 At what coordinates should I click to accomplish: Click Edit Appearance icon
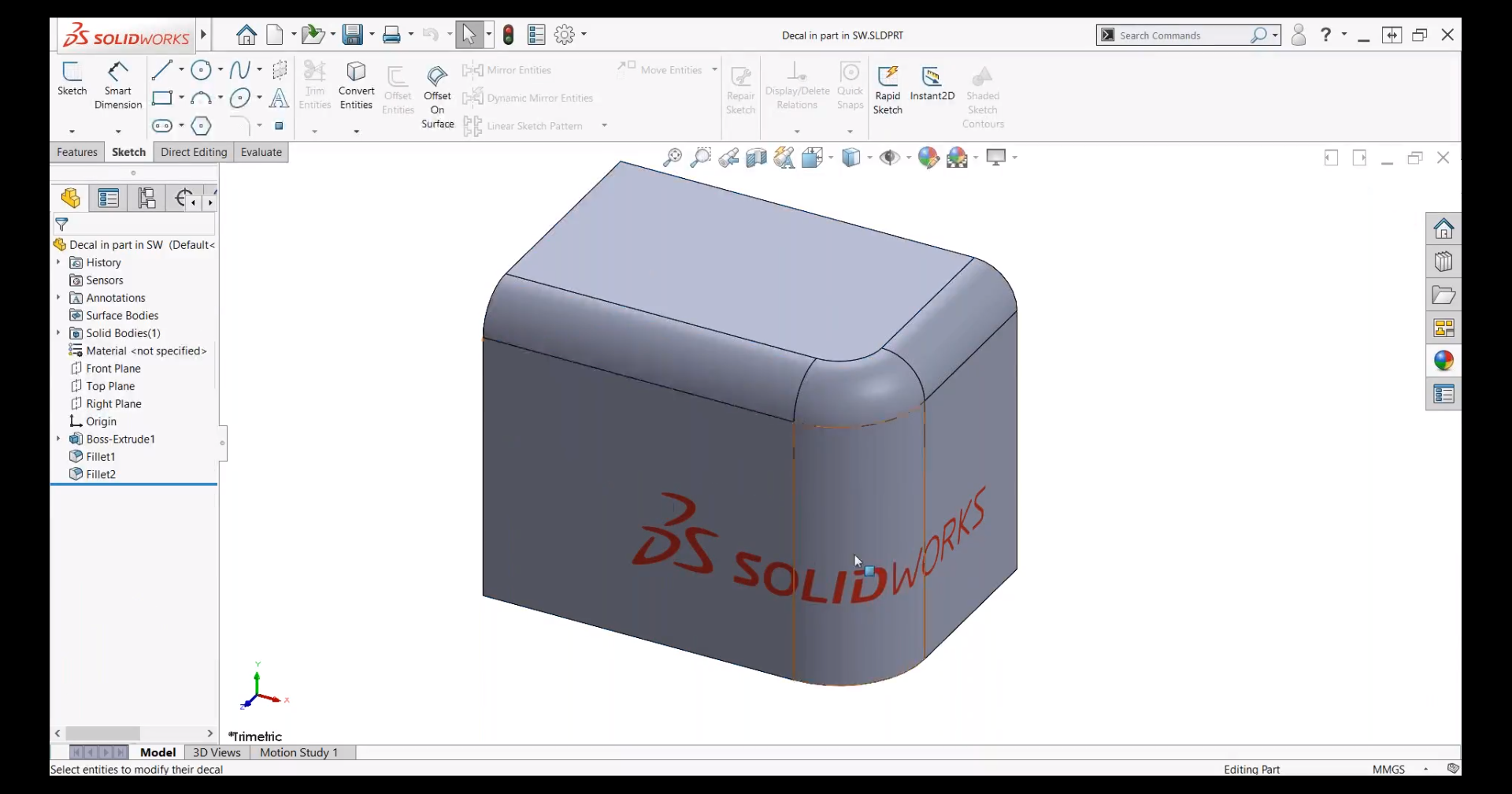928,158
